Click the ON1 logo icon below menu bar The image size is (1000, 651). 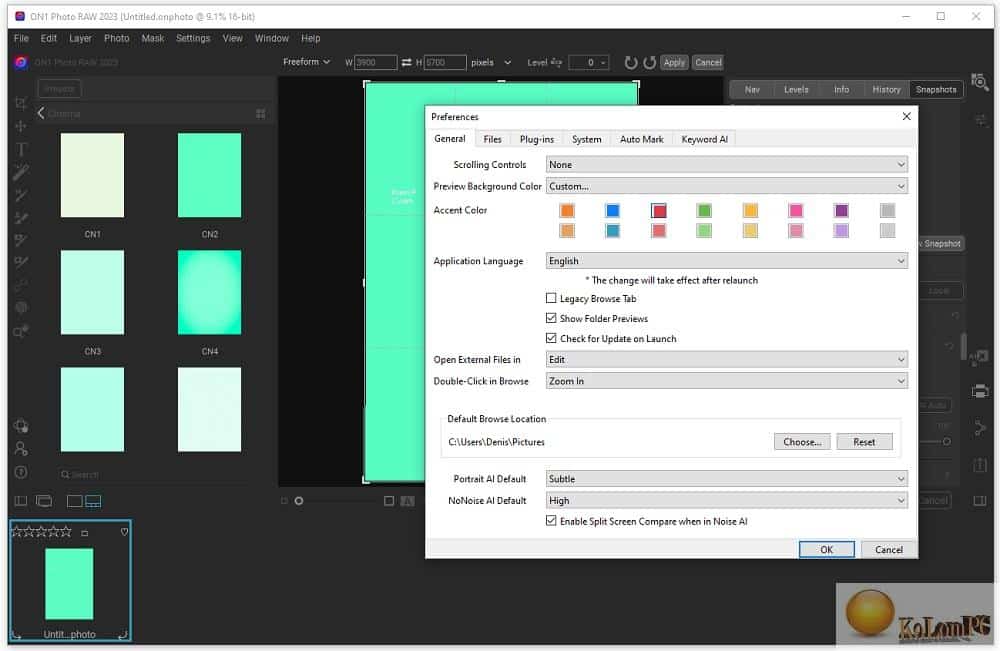(x=21, y=62)
